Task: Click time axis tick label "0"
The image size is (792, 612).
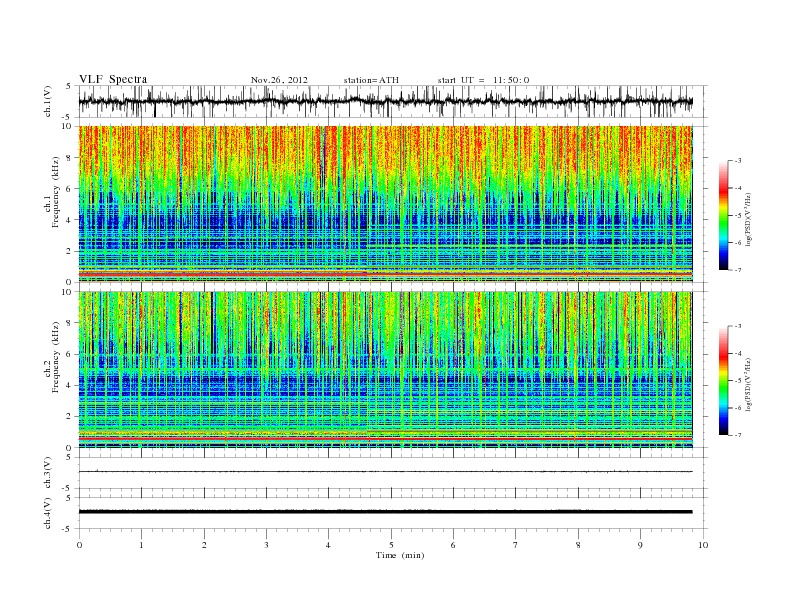Action: tap(79, 545)
